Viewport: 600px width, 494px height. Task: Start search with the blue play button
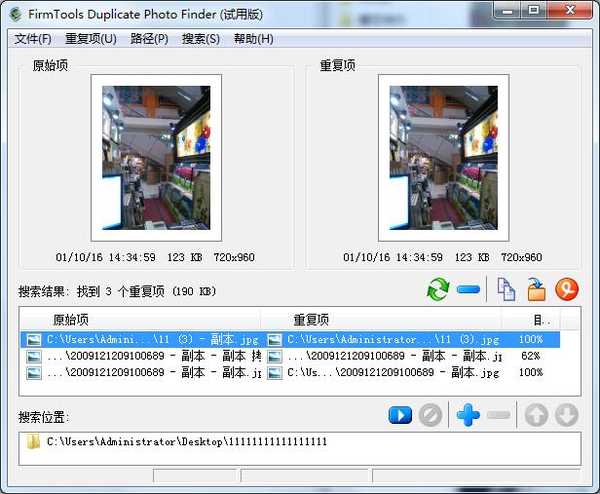pyautogui.click(x=400, y=415)
